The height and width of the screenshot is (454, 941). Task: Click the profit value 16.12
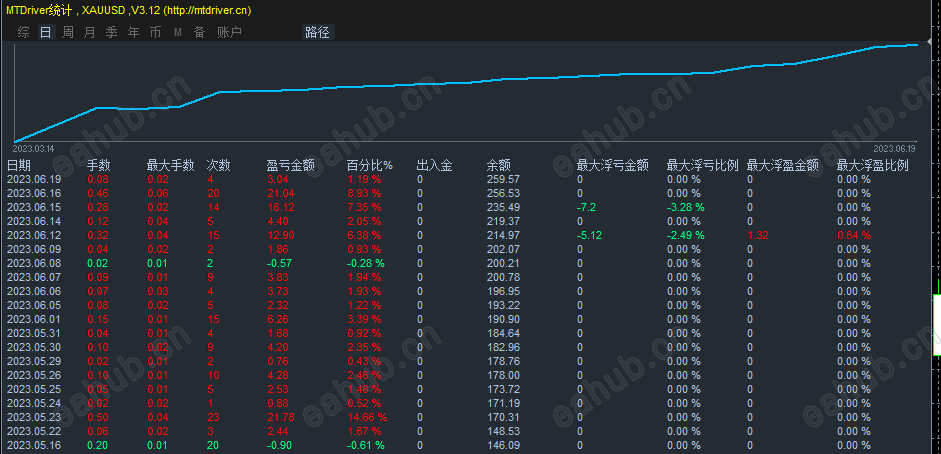point(280,207)
